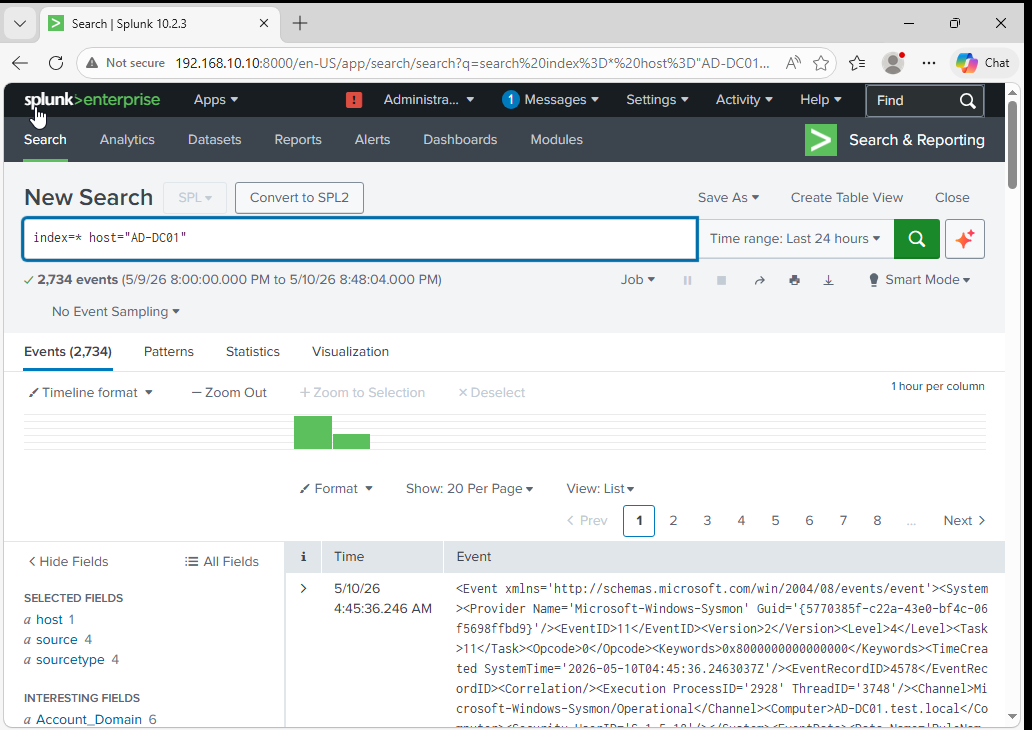Click the Splunk Enterprise logo
1032x730 pixels.
pos(92,100)
